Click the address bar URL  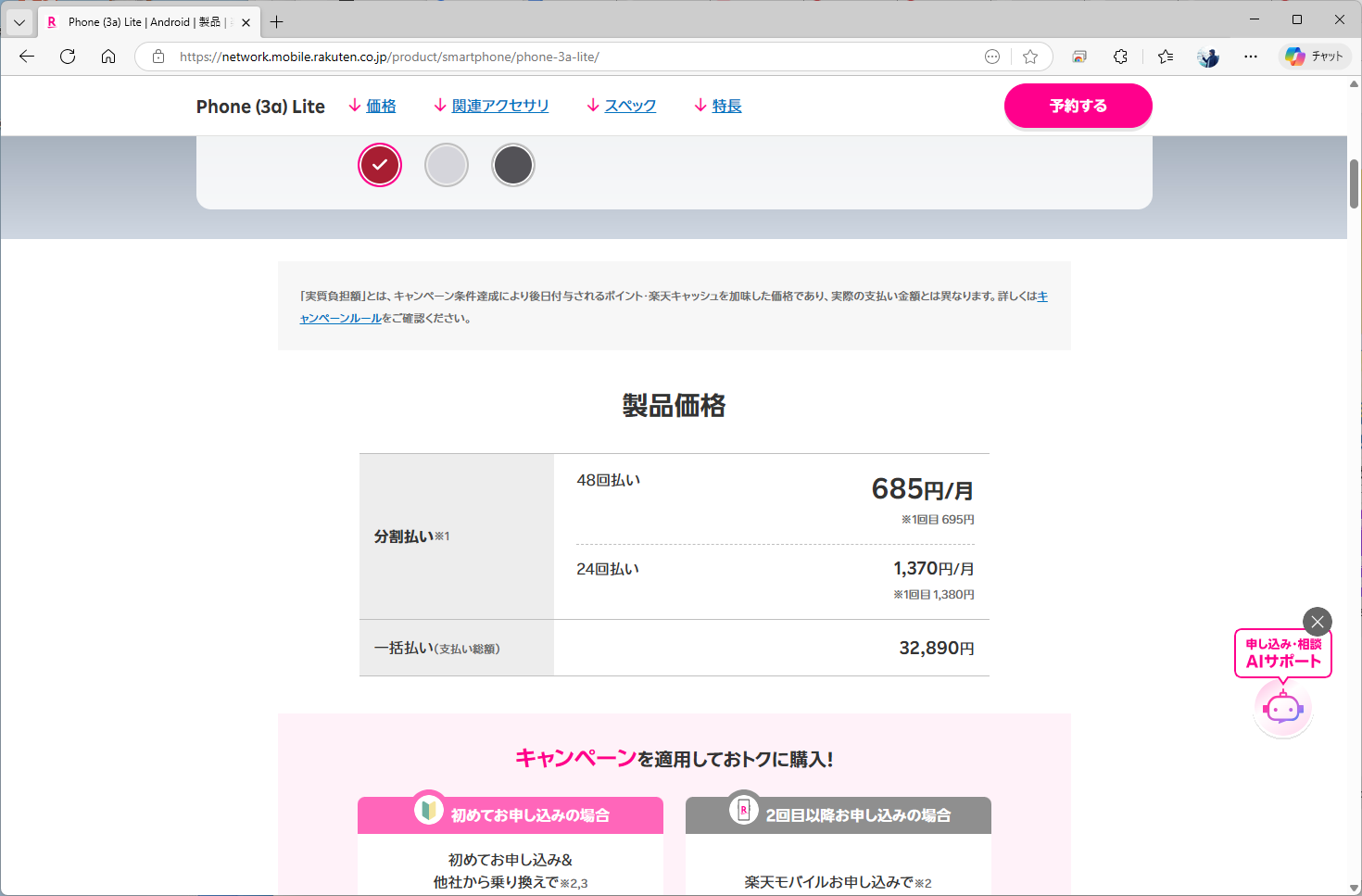[389, 57]
